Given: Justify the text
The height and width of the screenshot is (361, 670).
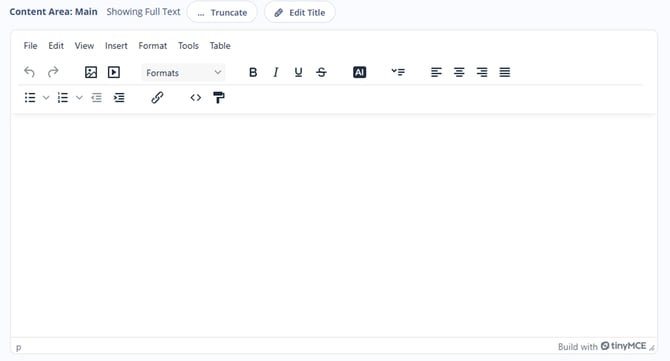Looking at the screenshot, I should pos(505,72).
